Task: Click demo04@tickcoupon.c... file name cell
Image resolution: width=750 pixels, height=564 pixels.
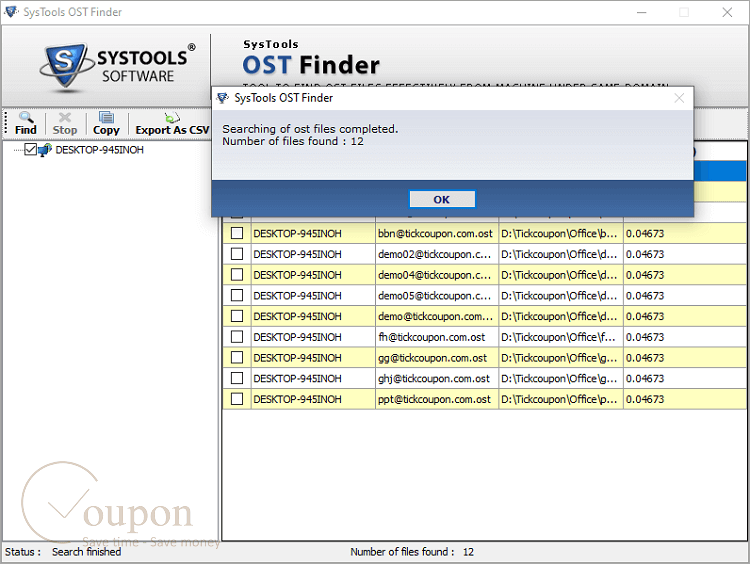Action: 437,275
